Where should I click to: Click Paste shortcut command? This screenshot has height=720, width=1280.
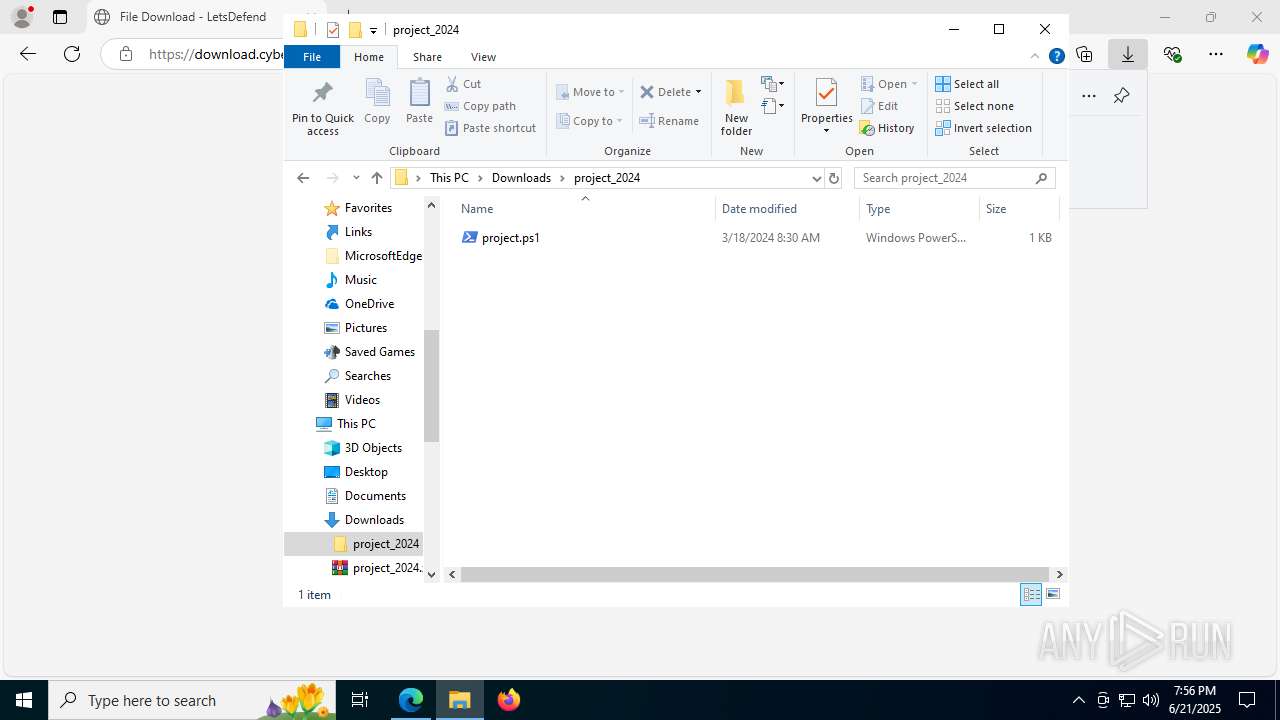pyautogui.click(x=490, y=128)
